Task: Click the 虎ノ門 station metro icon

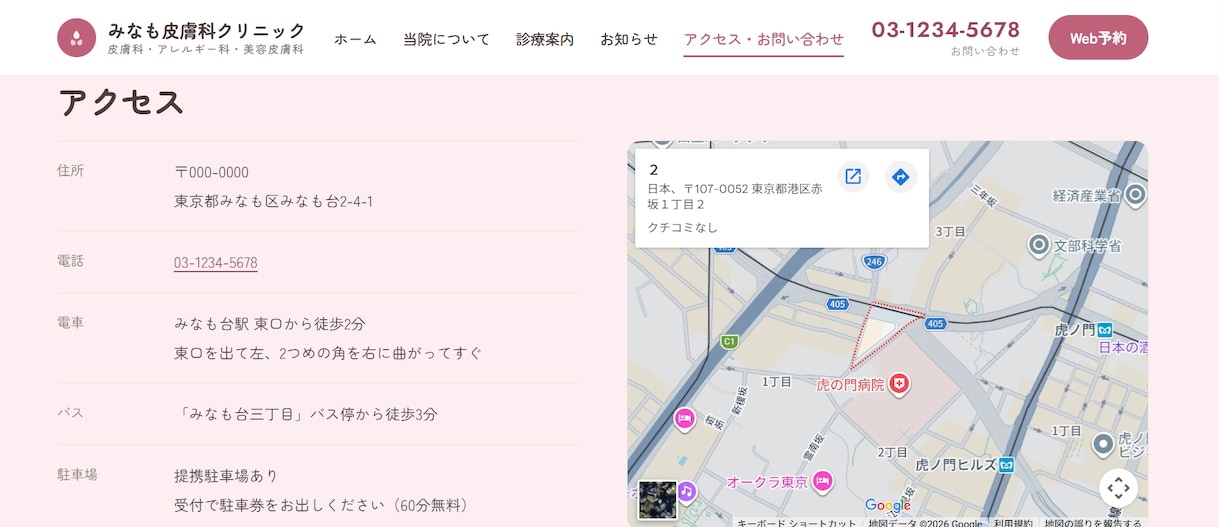Action: (1105, 329)
